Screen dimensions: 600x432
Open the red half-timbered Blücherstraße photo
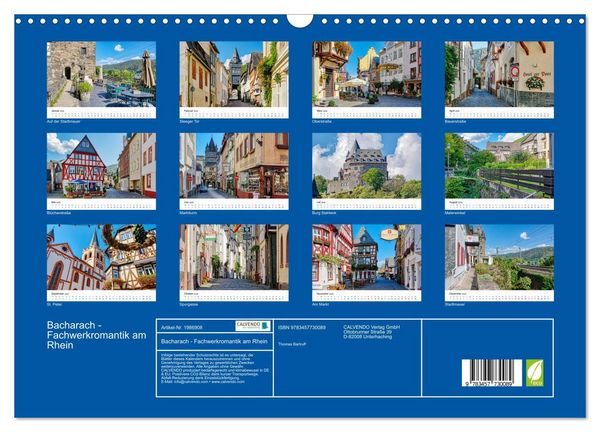point(101,165)
